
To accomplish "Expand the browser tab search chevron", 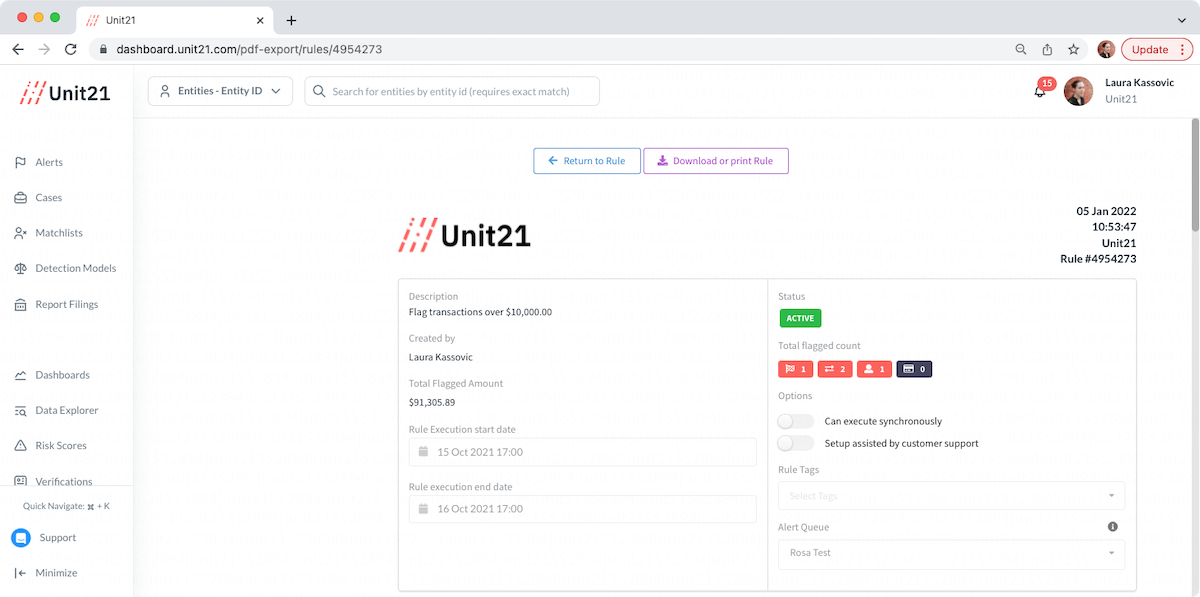I will tap(1182, 20).
